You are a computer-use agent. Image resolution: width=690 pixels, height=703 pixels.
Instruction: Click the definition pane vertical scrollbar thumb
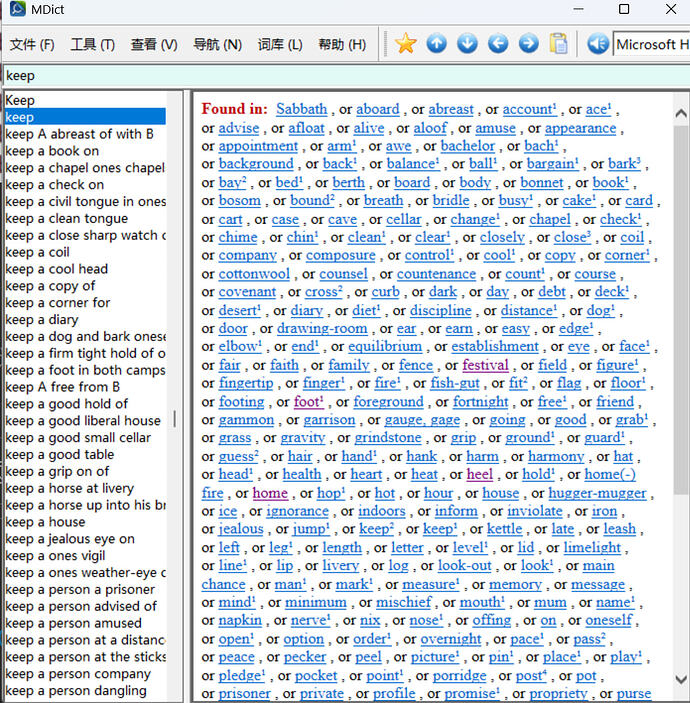click(681, 309)
